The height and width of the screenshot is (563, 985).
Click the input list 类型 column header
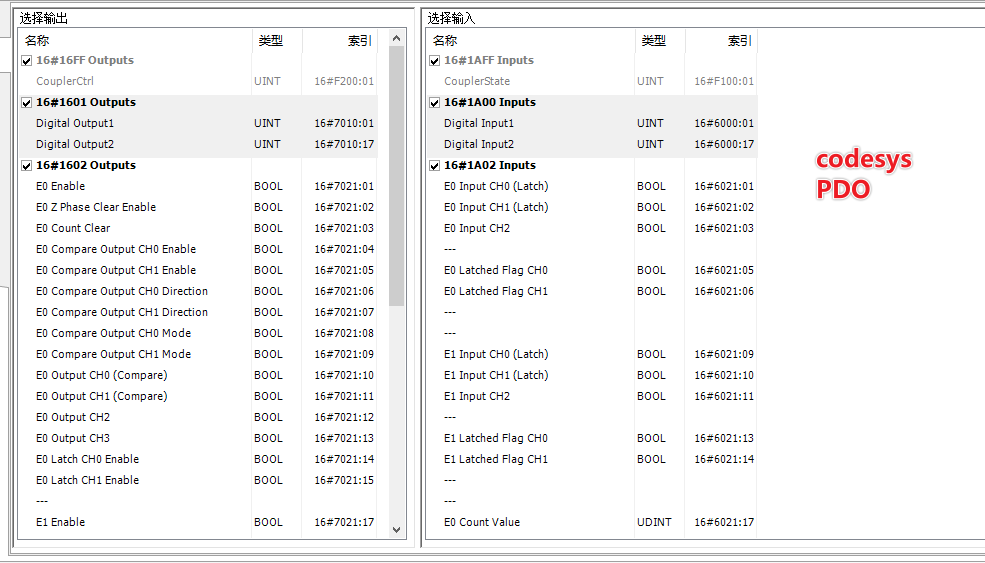point(660,41)
